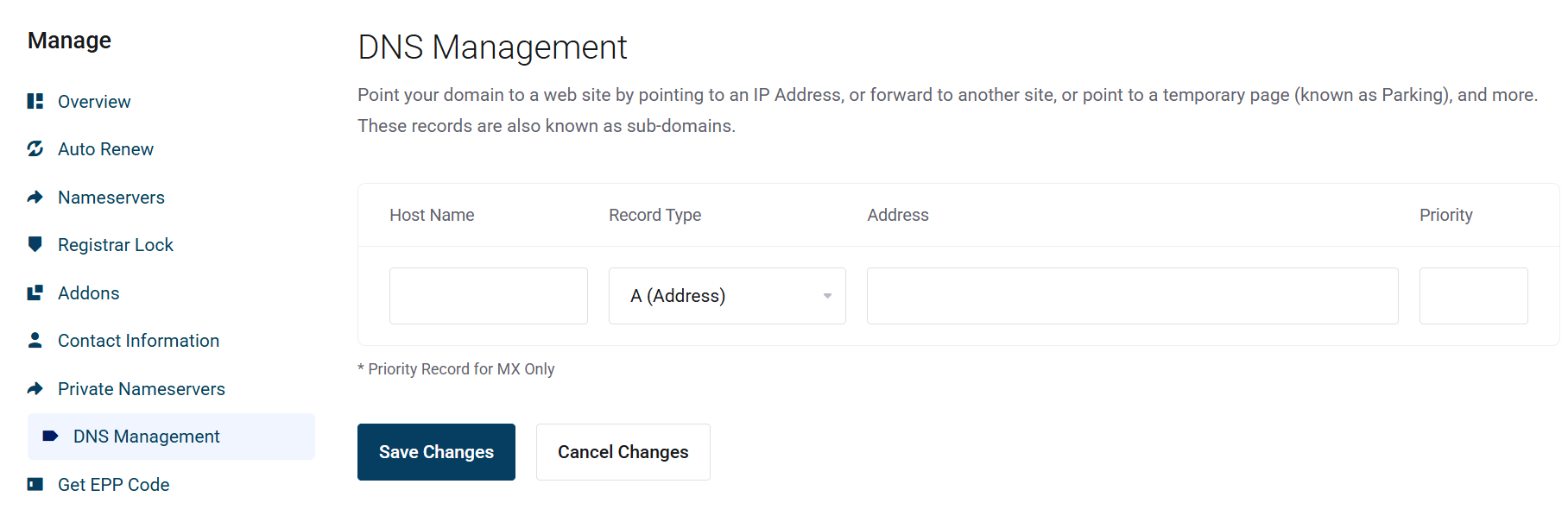The height and width of the screenshot is (528, 1568).
Task: Click the Get EPP Code icon
Action: pyautogui.click(x=35, y=485)
